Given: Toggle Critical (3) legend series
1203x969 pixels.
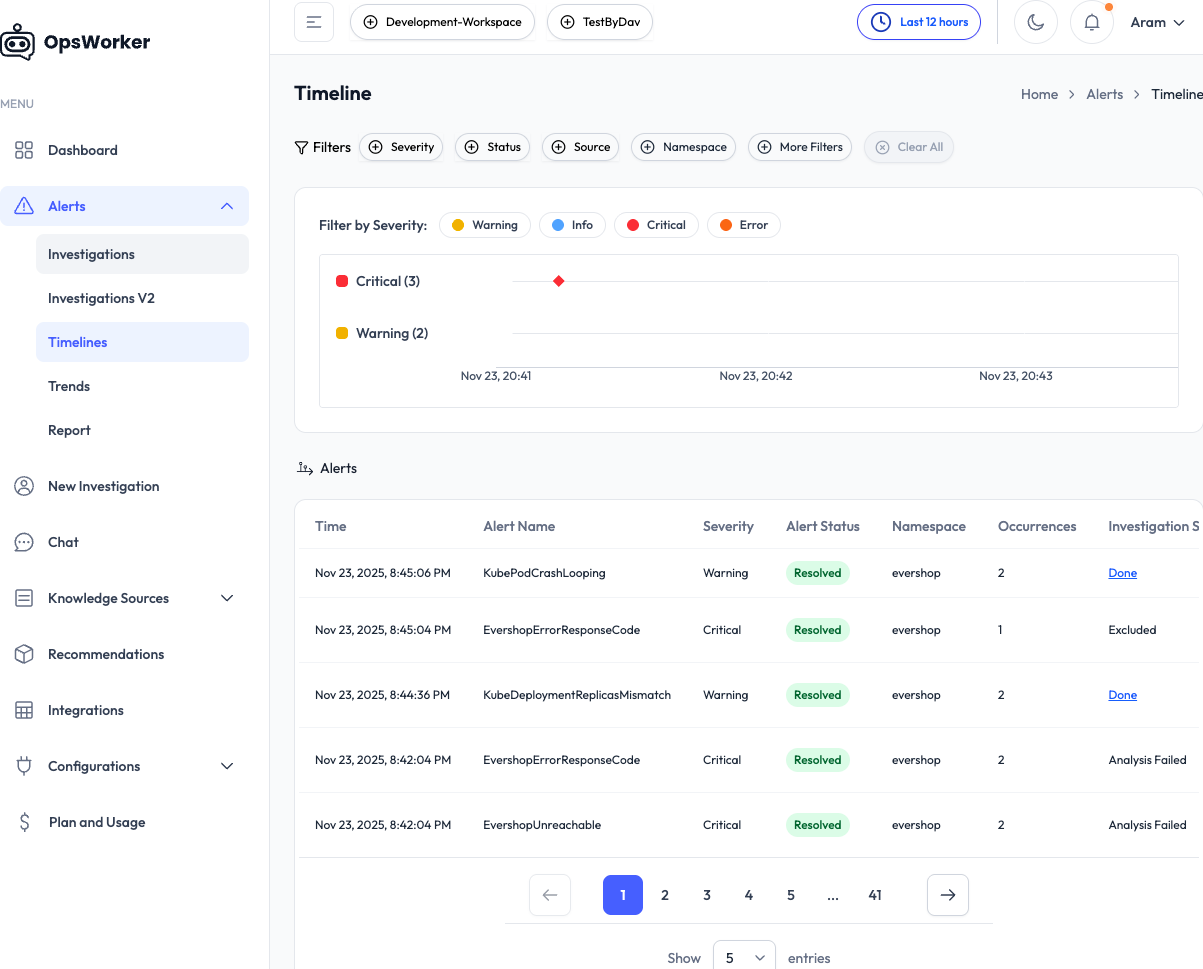Looking at the screenshot, I should pyautogui.click(x=378, y=281).
